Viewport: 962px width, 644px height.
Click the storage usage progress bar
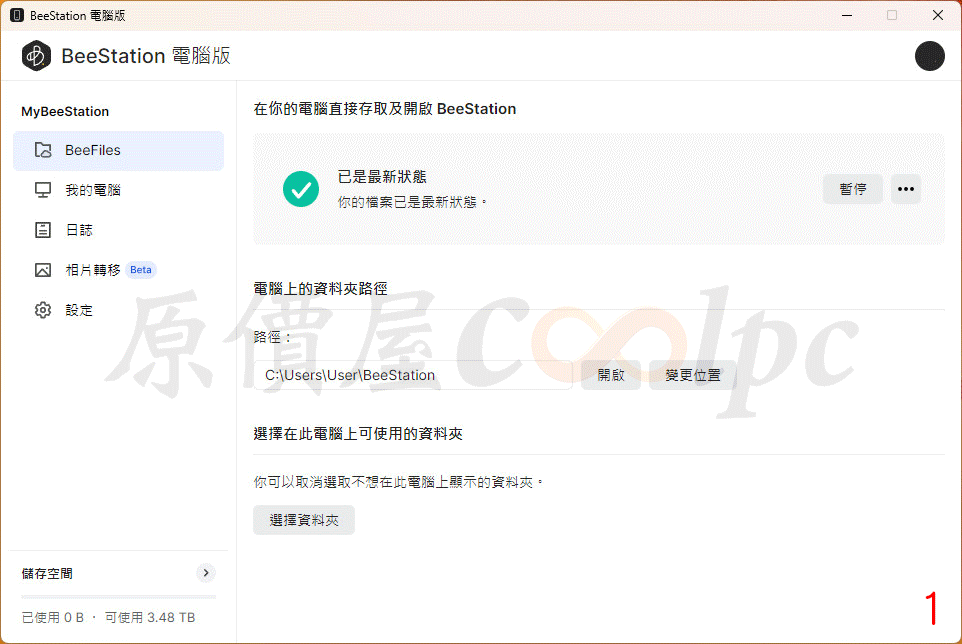[118, 596]
